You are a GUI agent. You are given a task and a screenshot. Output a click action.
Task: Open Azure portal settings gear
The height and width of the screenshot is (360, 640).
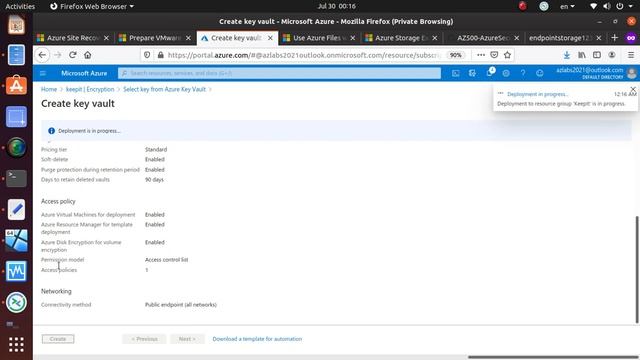pyautogui.click(x=506, y=73)
